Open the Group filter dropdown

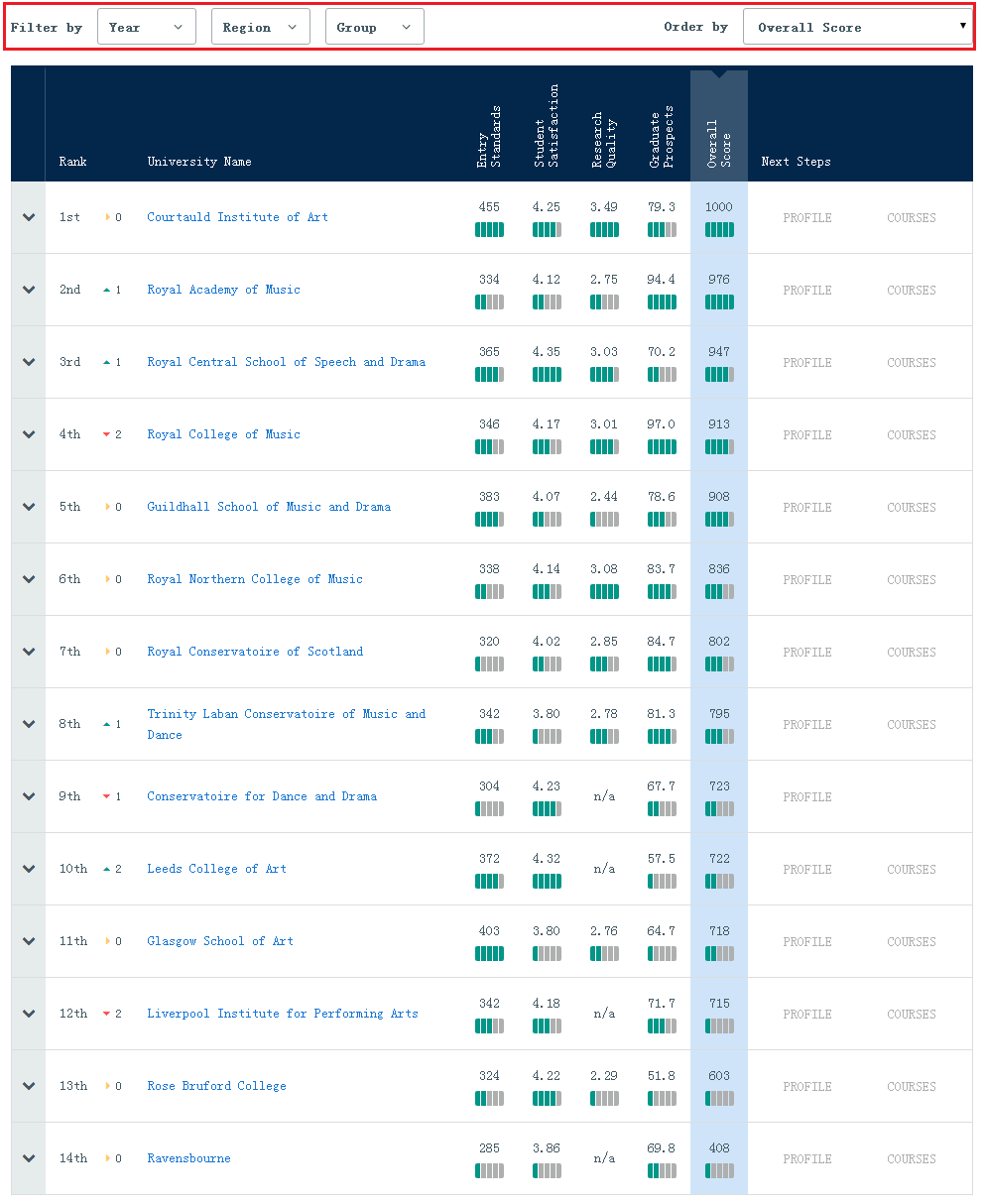(x=375, y=27)
